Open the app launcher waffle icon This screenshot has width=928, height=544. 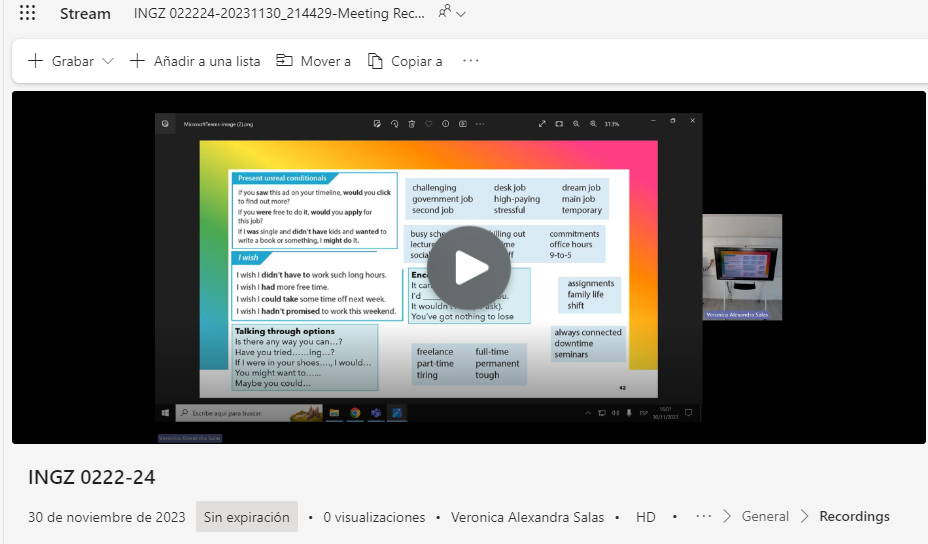click(27, 14)
